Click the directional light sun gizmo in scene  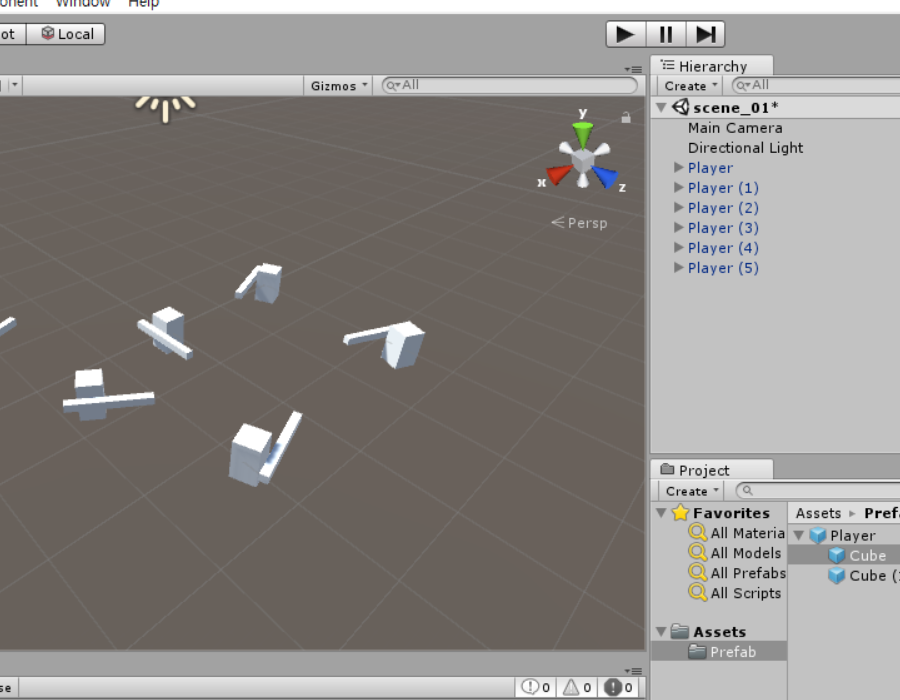(x=165, y=108)
